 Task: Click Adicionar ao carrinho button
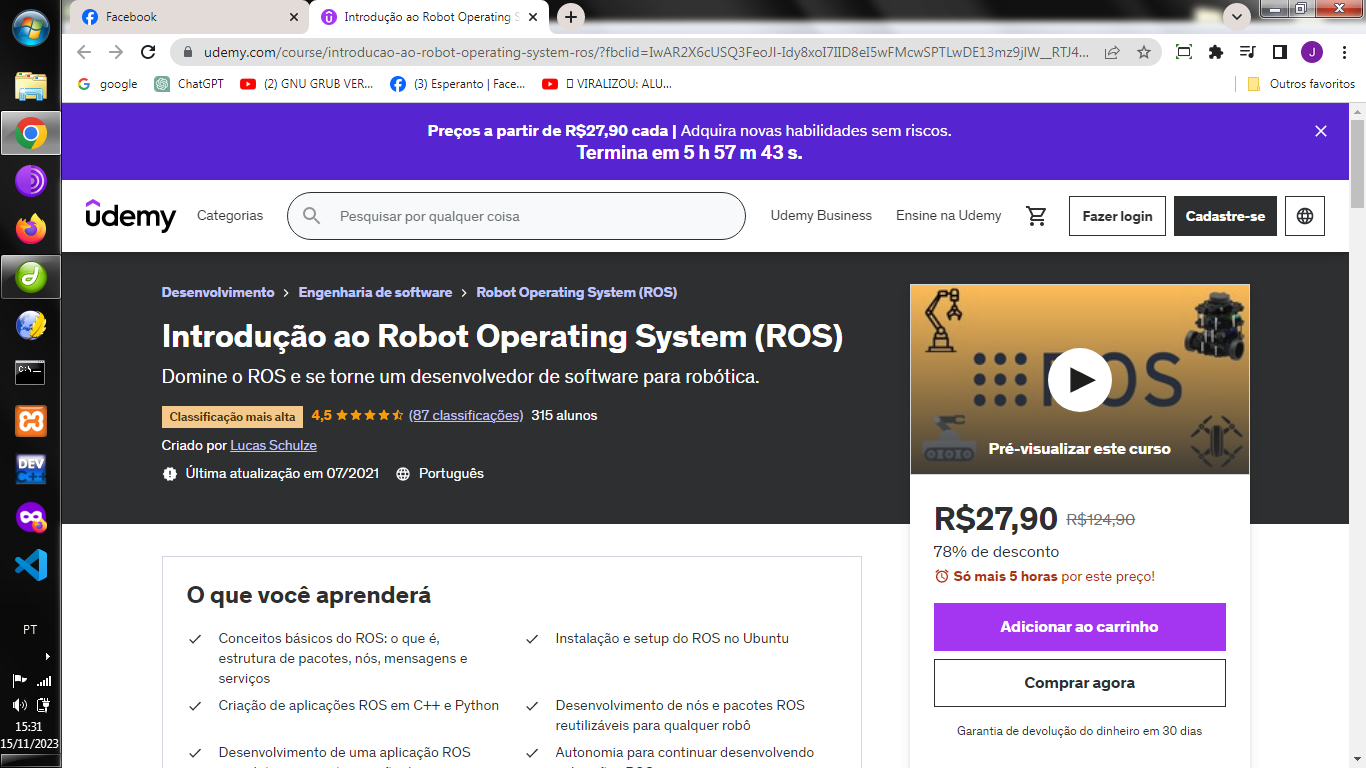pos(1079,627)
